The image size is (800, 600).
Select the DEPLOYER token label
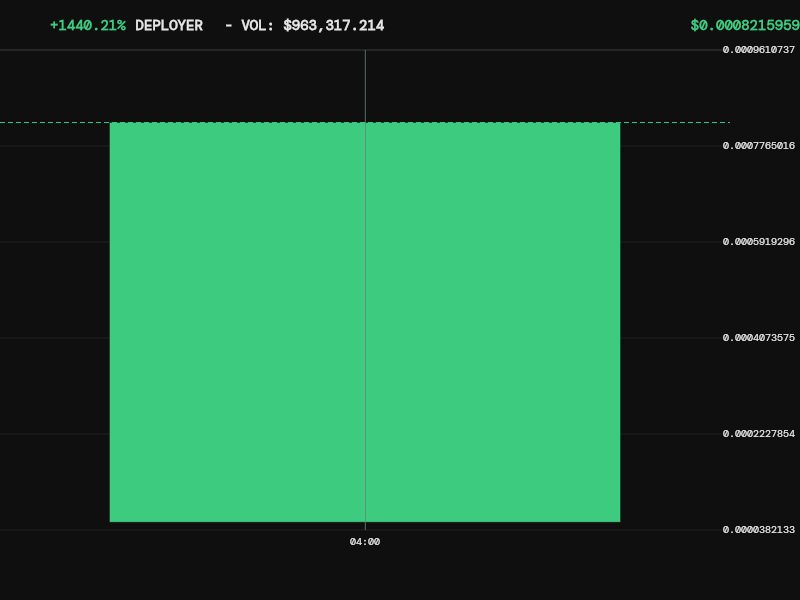[x=169, y=26]
